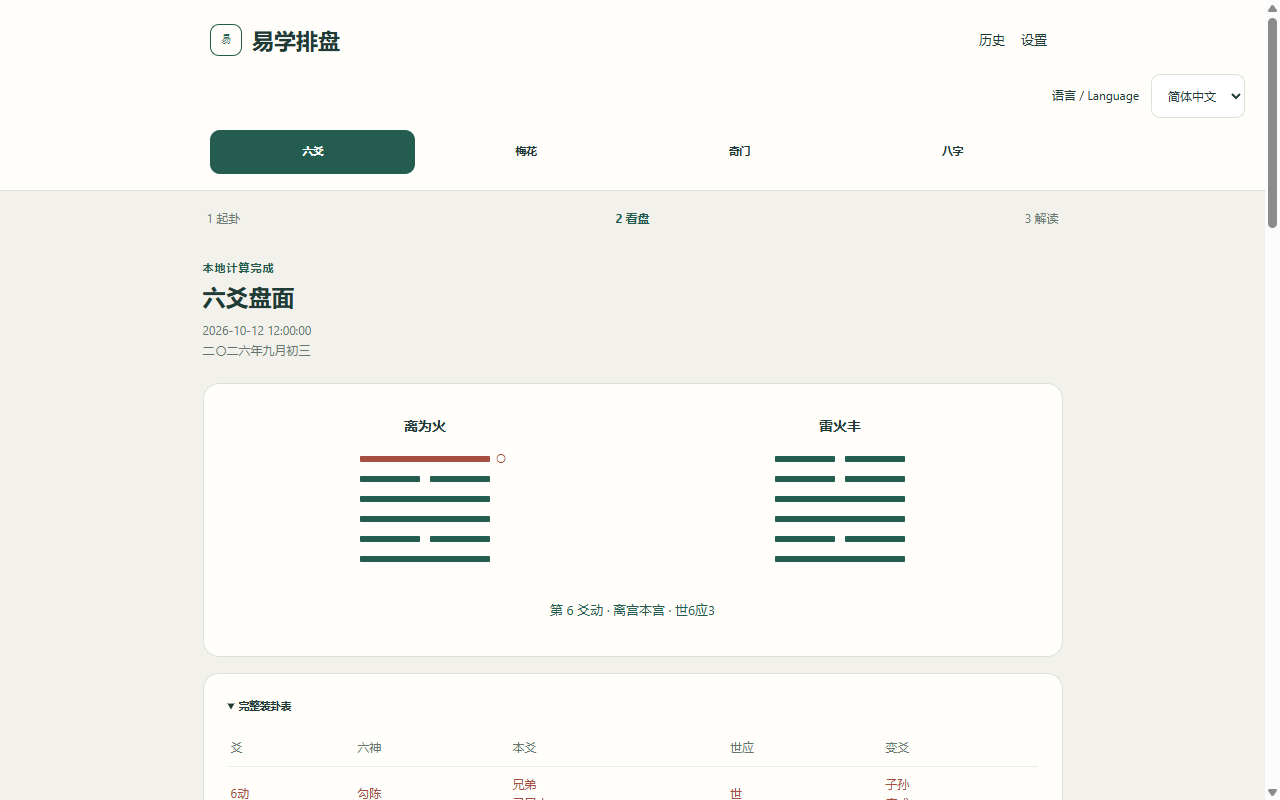Click the red top line of 离为火
The image size is (1280, 800).
(x=425, y=459)
